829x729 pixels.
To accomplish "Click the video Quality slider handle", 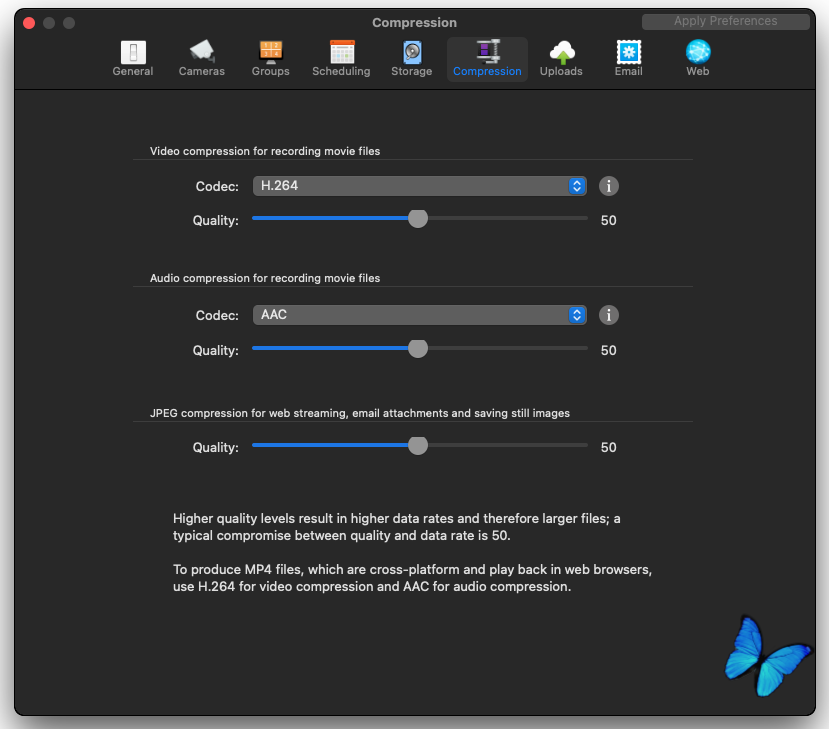I will (418, 218).
